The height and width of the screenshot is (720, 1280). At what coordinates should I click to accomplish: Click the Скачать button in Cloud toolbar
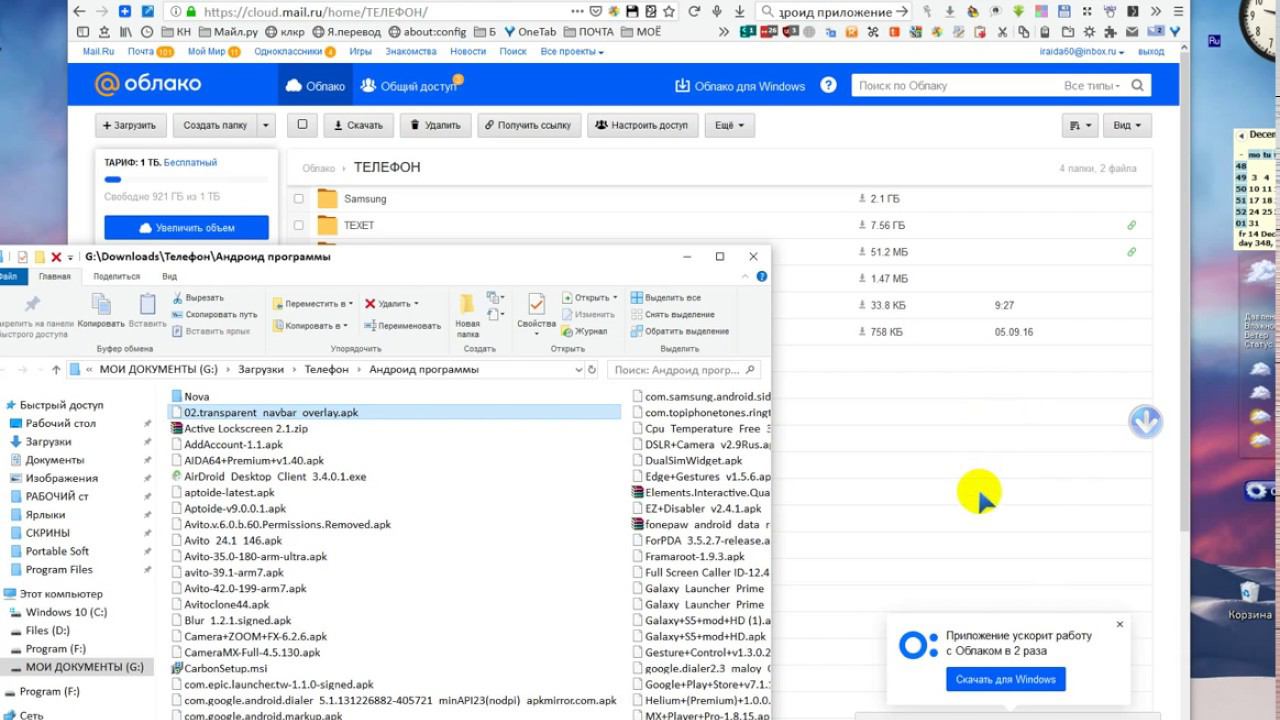tap(359, 126)
